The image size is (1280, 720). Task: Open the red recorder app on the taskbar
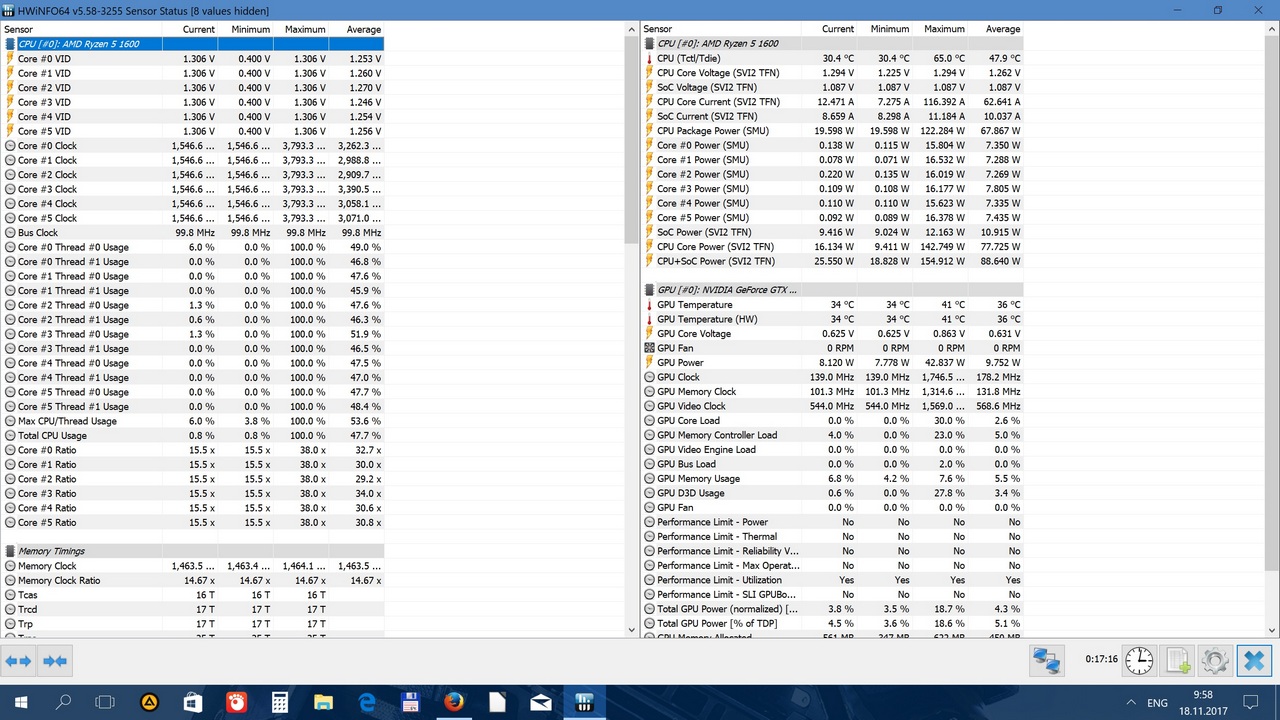[x=237, y=702]
